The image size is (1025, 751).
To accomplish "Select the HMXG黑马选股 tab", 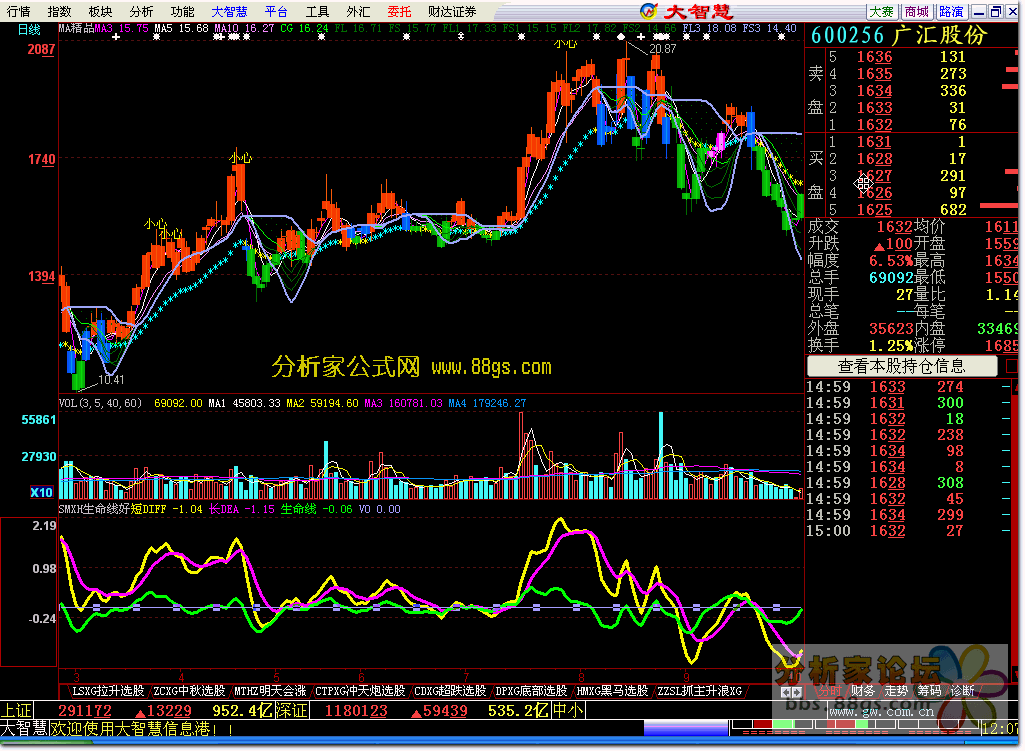I will [613, 691].
